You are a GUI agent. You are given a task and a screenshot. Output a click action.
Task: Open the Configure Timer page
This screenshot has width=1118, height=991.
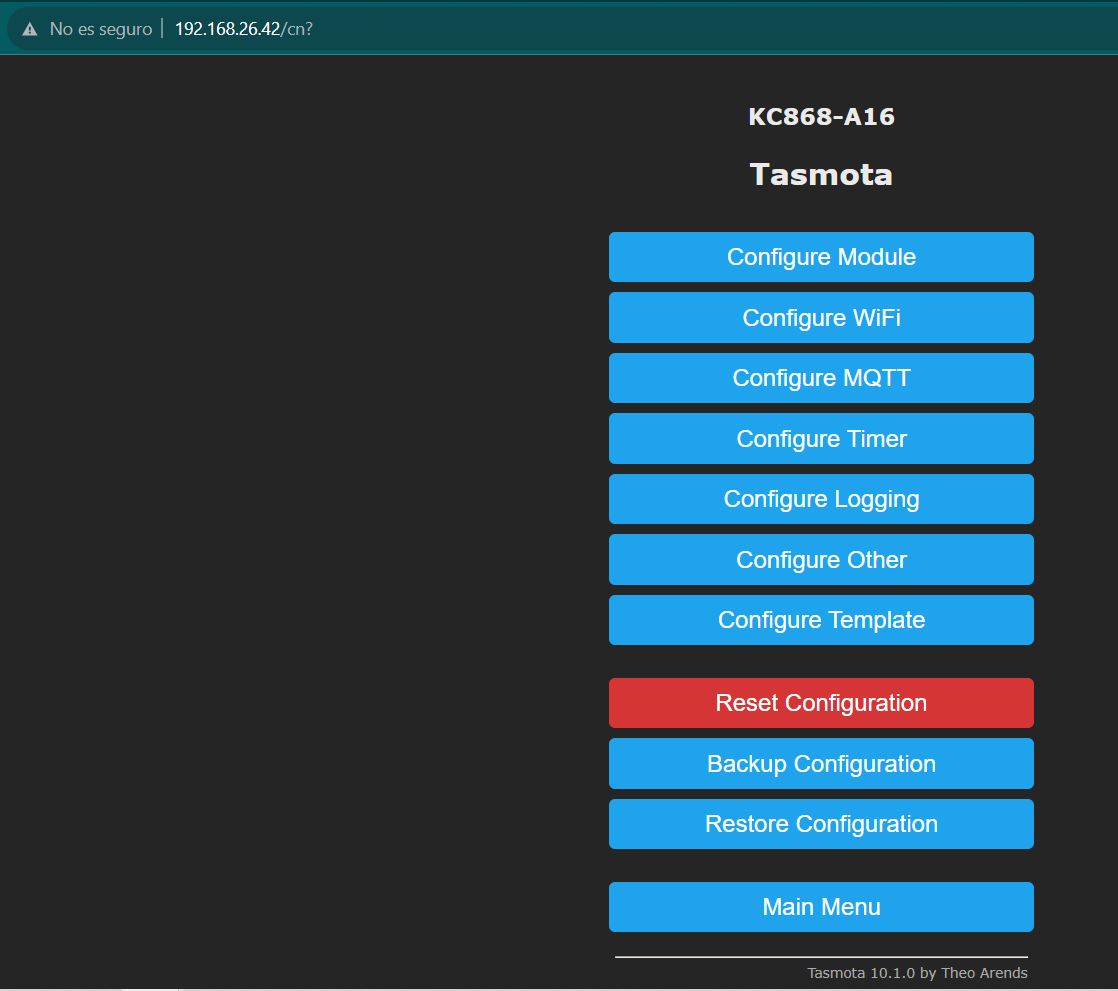tap(820, 439)
